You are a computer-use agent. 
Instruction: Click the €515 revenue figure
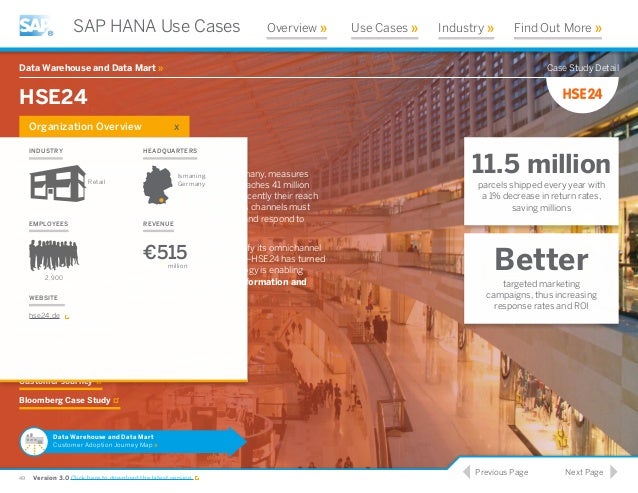[x=165, y=252]
